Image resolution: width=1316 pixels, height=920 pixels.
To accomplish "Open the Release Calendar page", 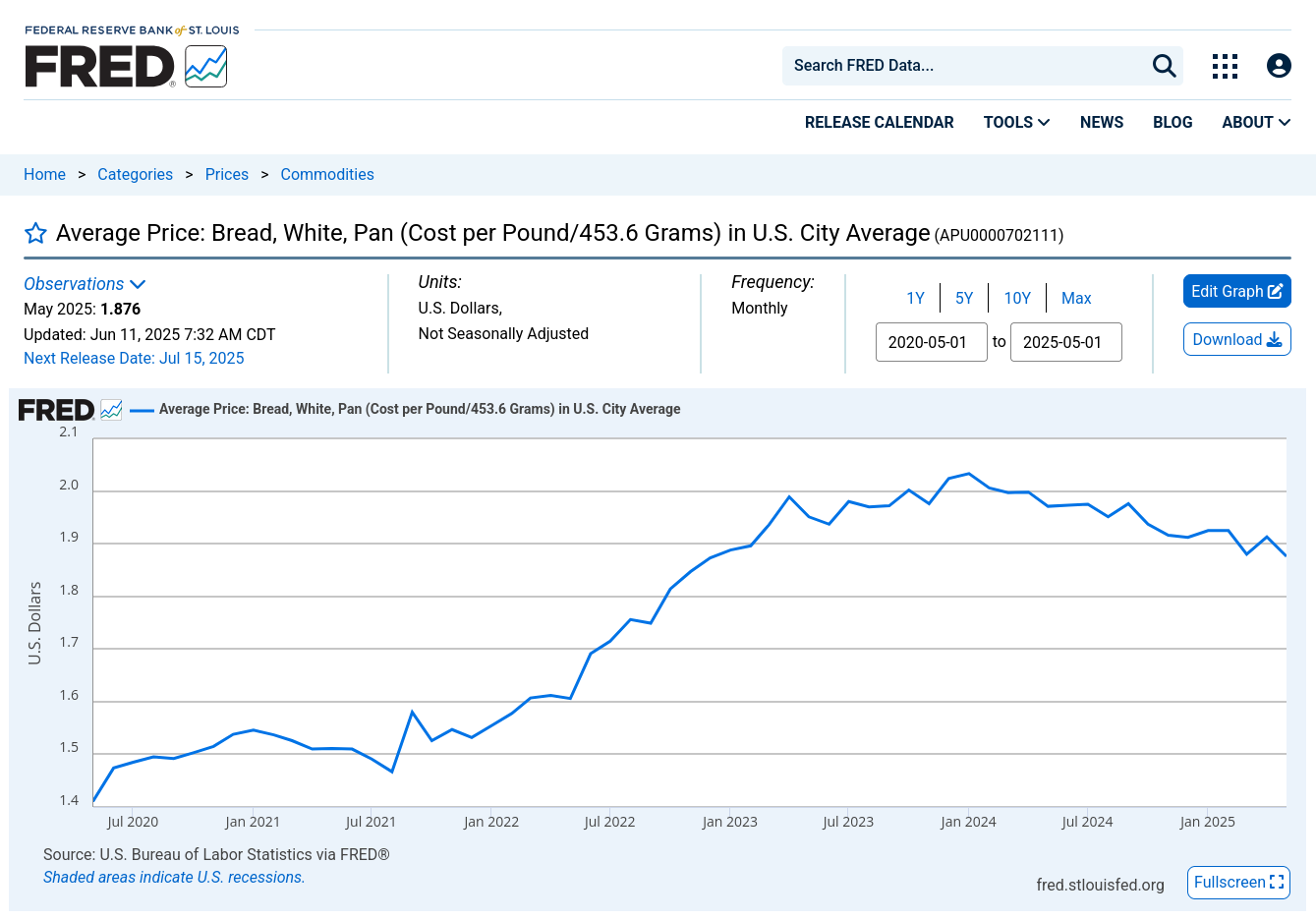I will point(879,122).
